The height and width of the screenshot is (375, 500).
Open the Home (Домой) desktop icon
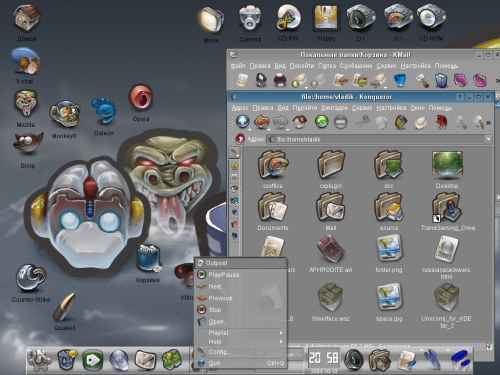tap(27, 18)
